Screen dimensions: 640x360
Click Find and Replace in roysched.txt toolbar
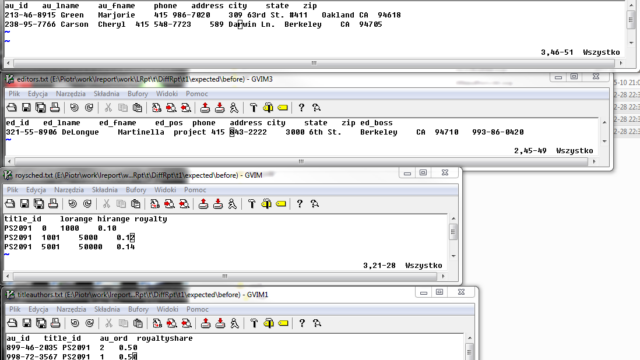155,204
